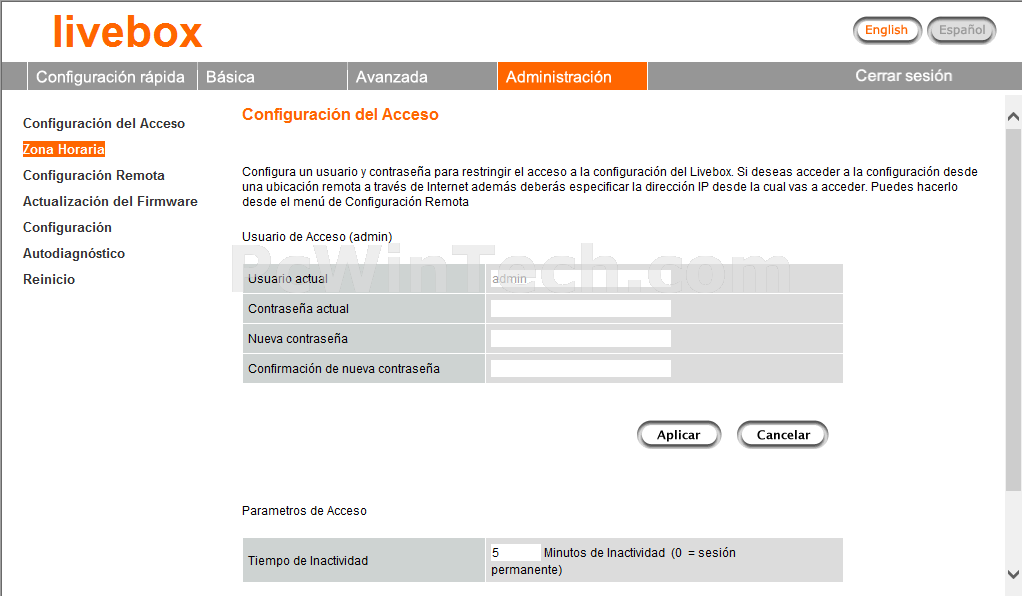The image size is (1022, 596).
Task: Open the Reinicio sidebar link
Action: click(49, 279)
